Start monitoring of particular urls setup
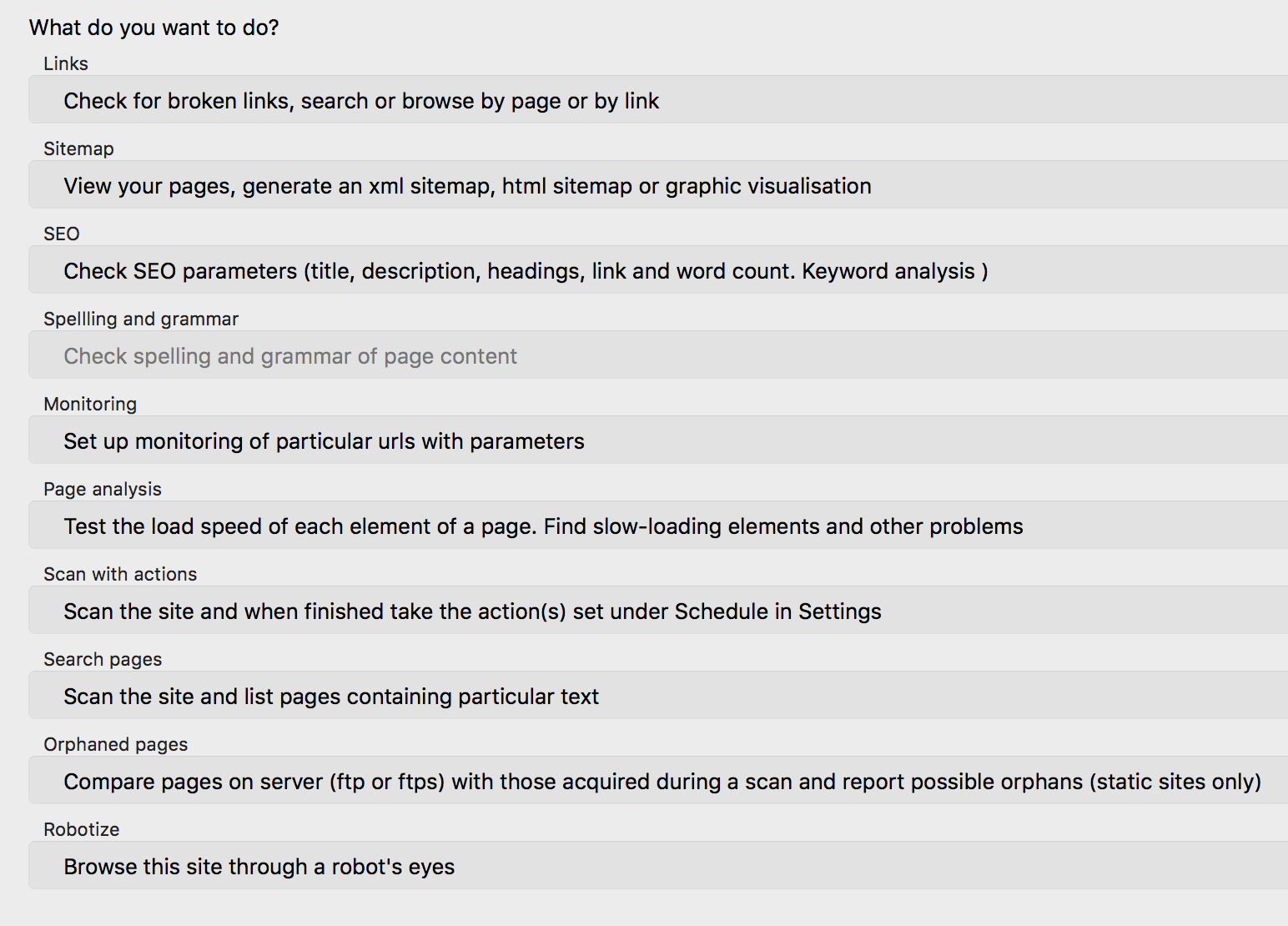The height and width of the screenshot is (926, 1288). pyautogui.click(x=658, y=440)
